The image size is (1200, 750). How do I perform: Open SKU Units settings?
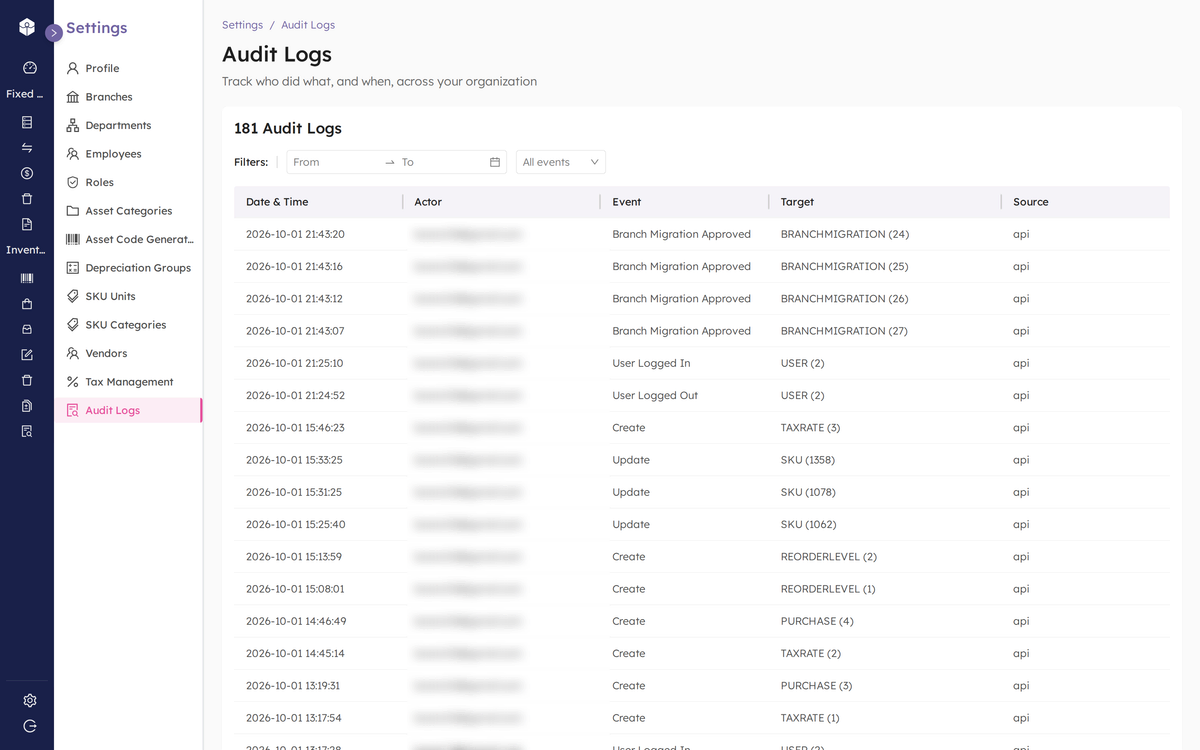(128, 296)
